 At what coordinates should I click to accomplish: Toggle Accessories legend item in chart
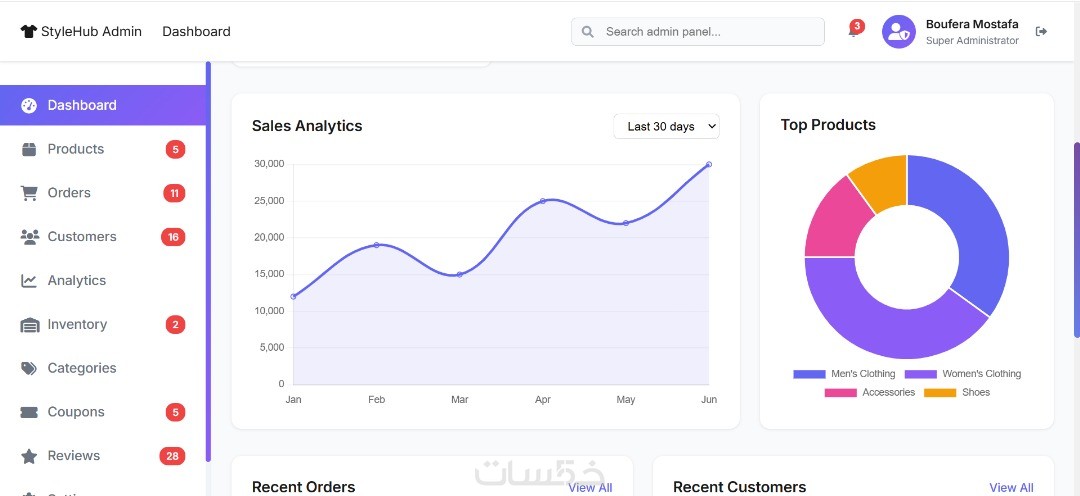[x=870, y=393]
